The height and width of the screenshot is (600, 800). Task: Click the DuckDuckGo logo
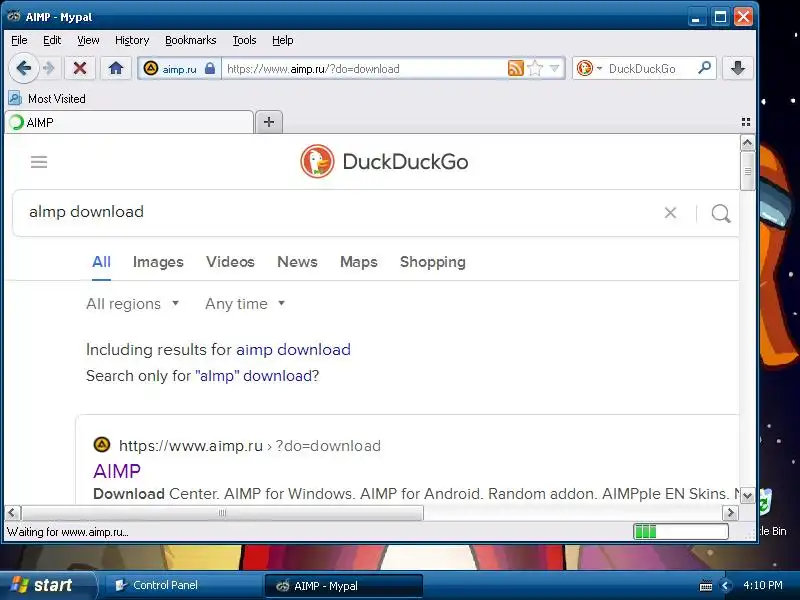(x=384, y=162)
